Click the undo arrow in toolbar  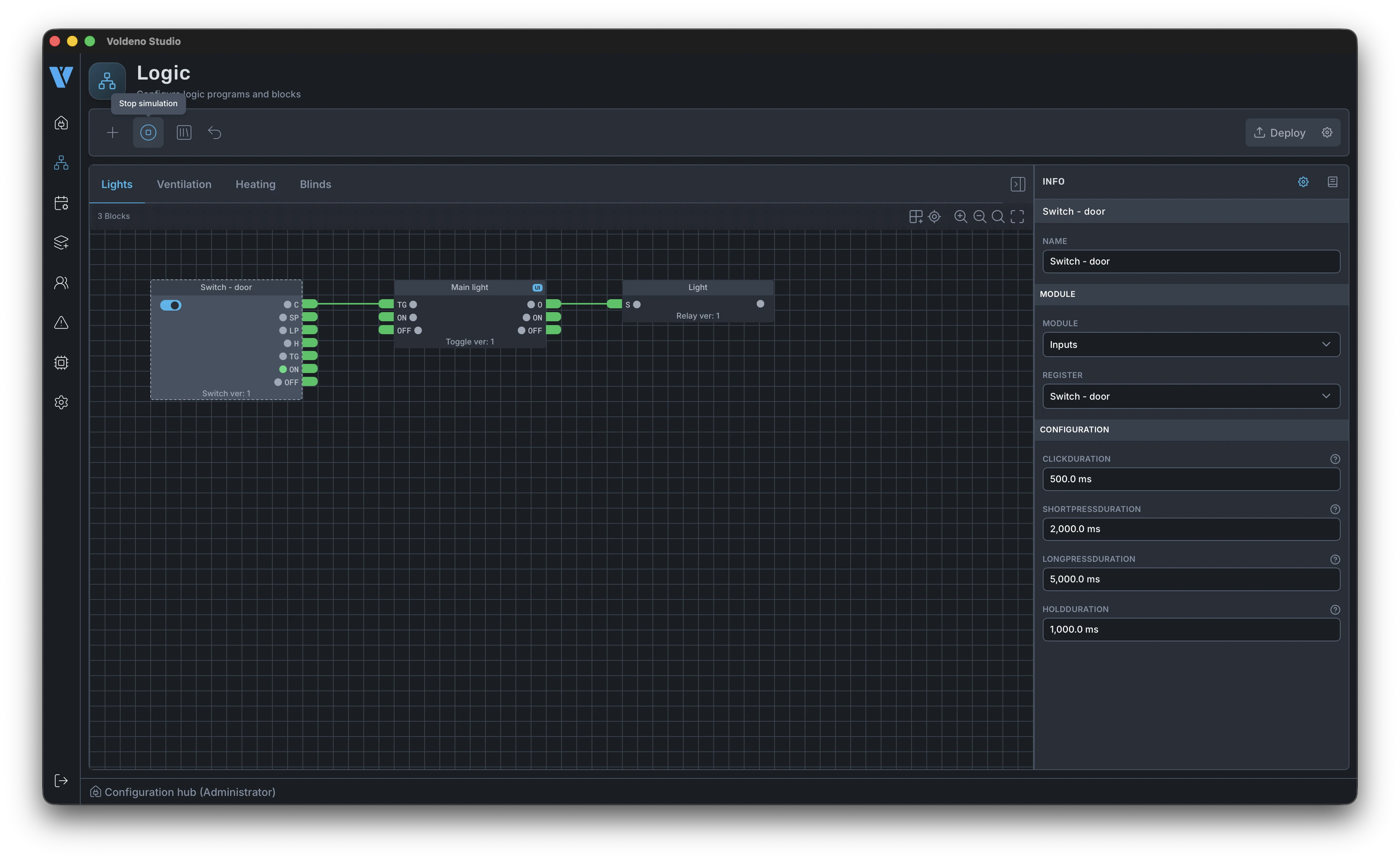point(215,133)
